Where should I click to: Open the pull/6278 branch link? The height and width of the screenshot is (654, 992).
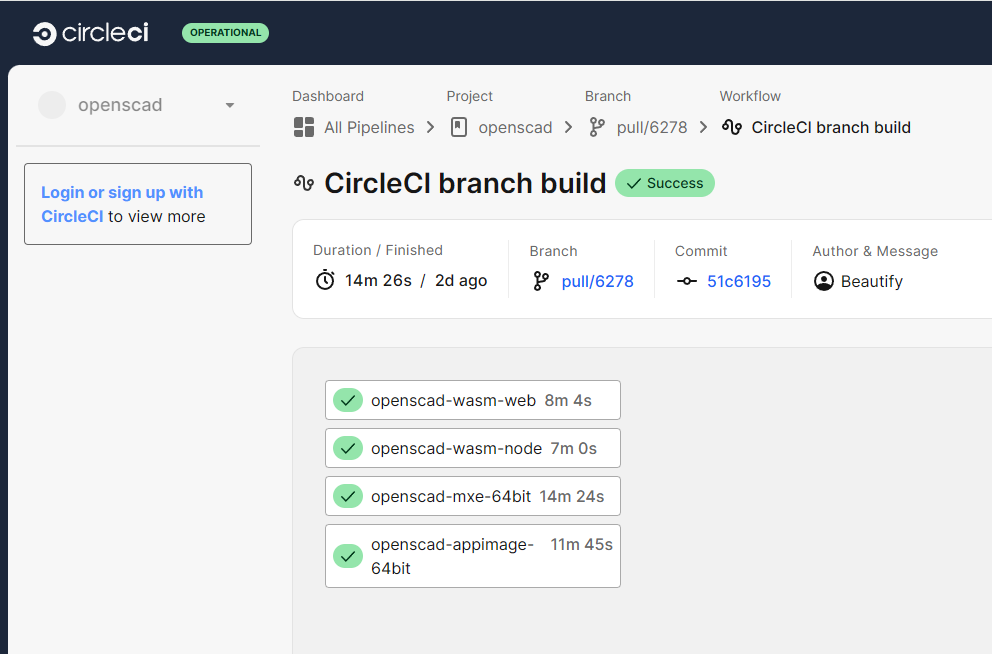coord(597,281)
